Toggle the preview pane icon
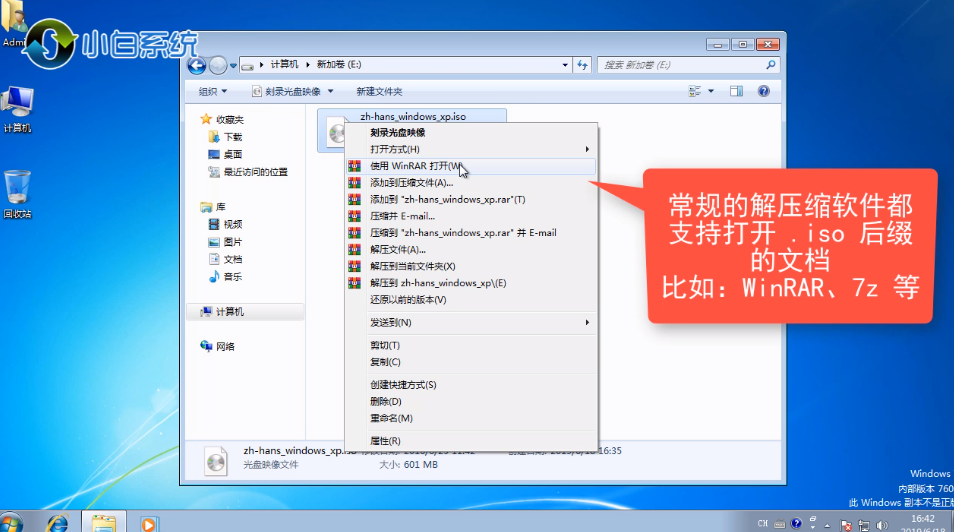 coord(736,91)
